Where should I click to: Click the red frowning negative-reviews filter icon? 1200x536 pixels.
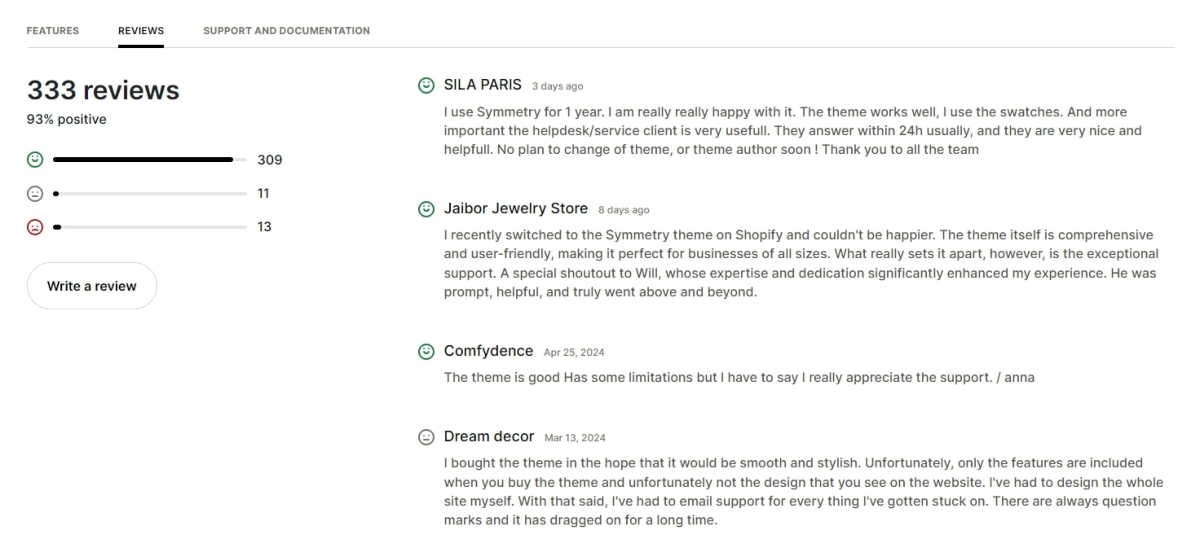point(35,227)
